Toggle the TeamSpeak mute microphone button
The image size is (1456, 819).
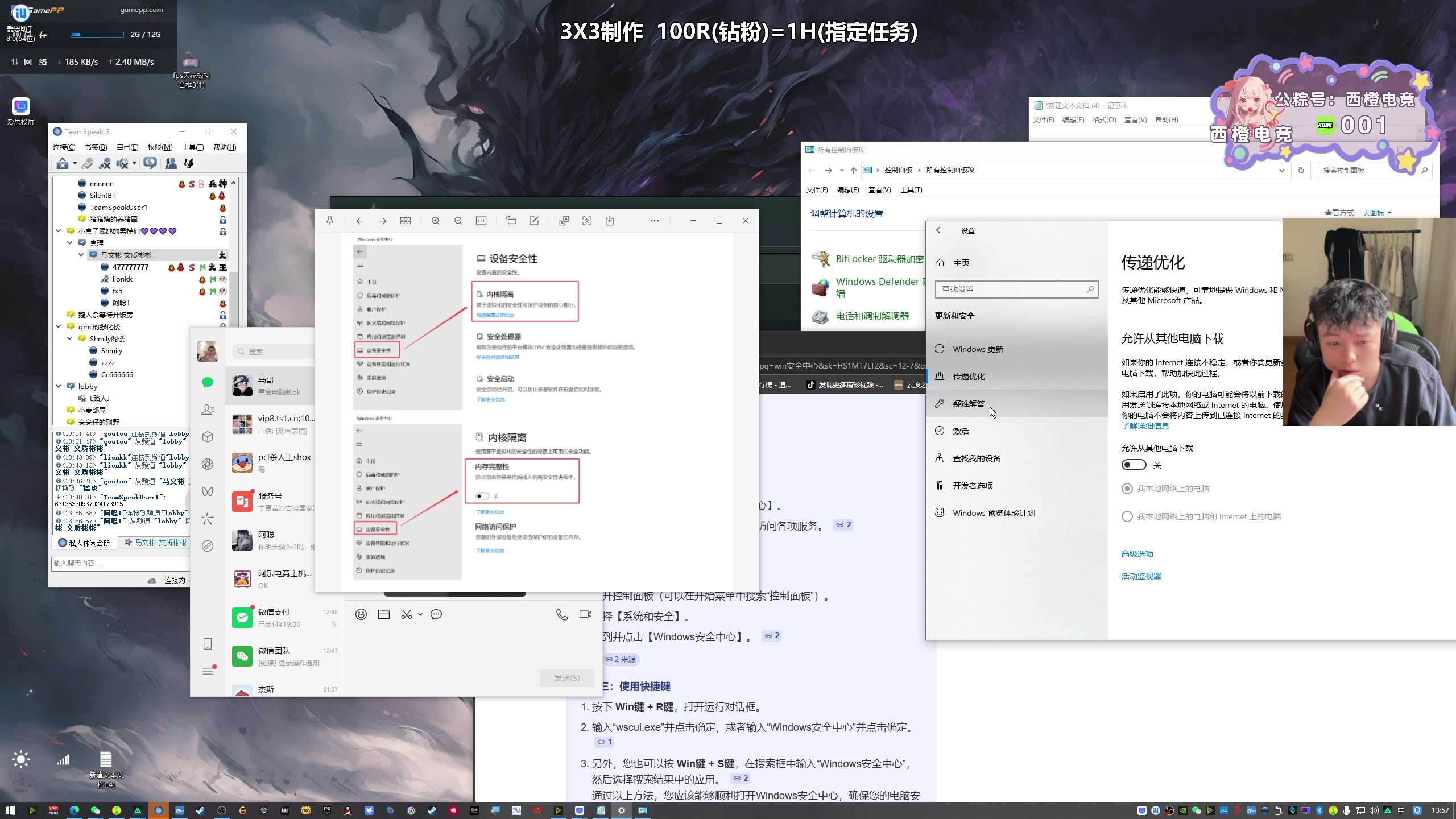click(105, 164)
